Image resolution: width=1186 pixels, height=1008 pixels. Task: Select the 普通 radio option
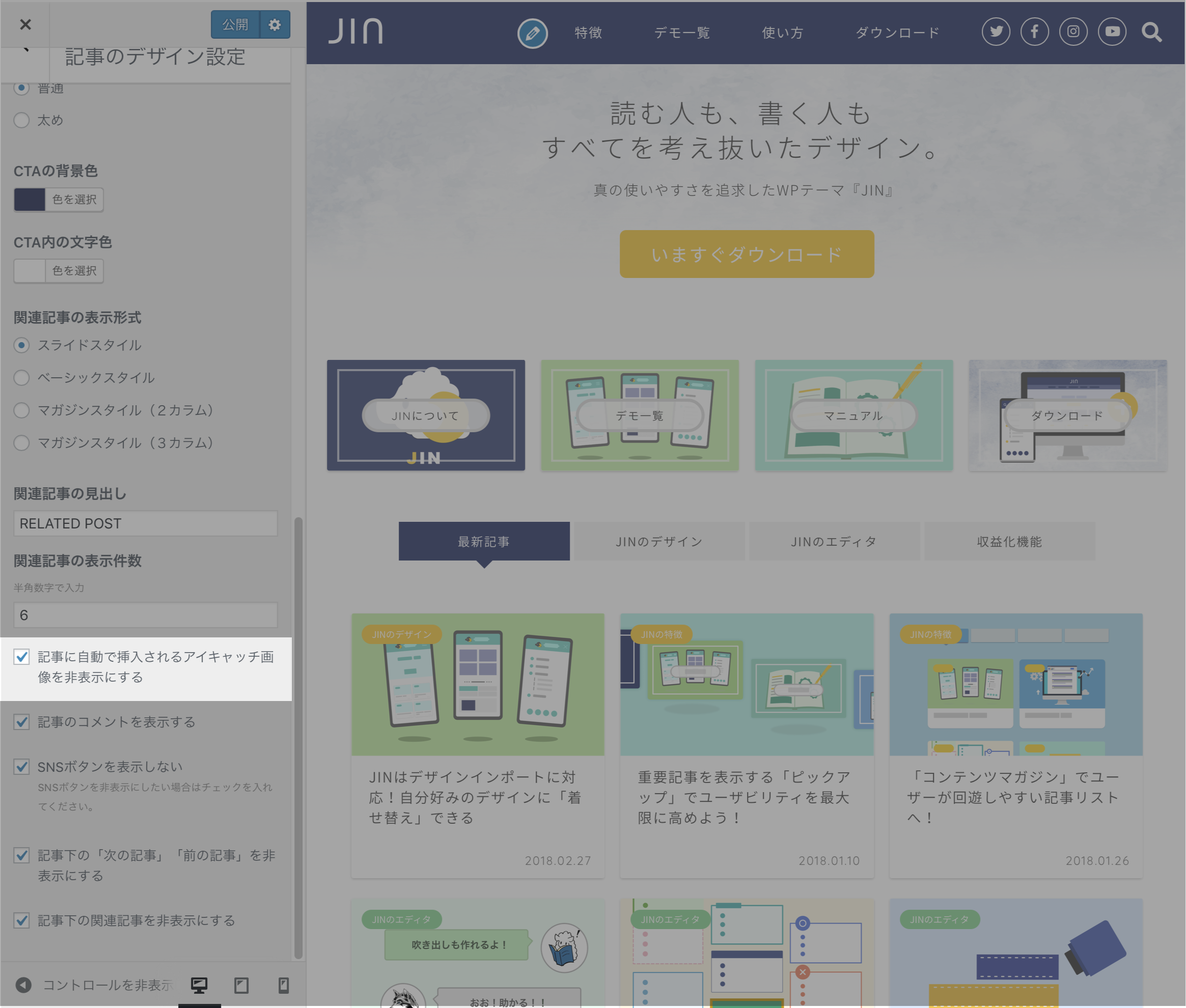pos(22,88)
